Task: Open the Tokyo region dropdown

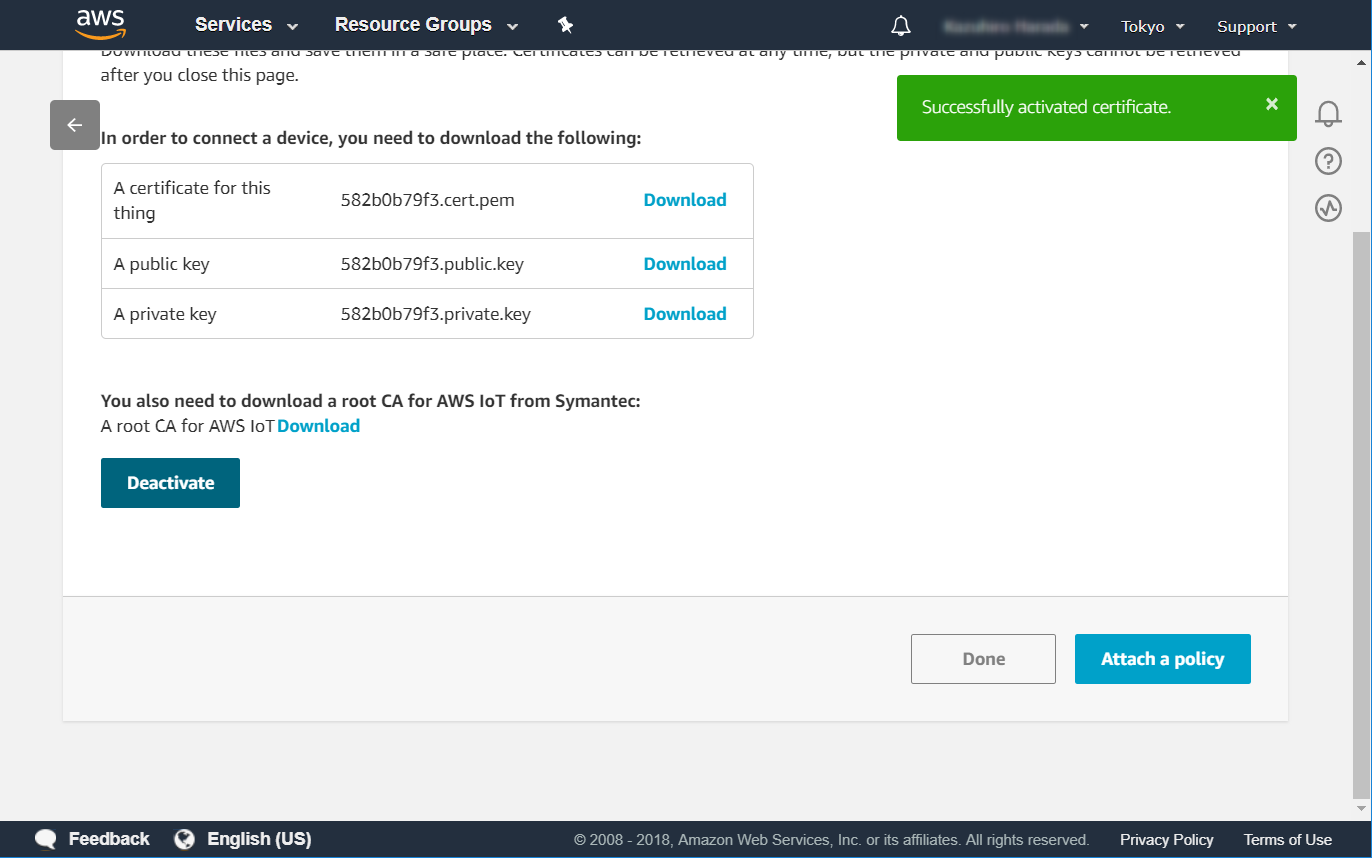Action: (x=1152, y=27)
